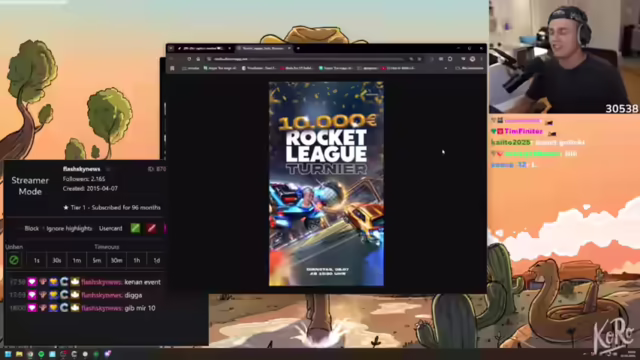Open the browser profile avatar icon
Viewport: 640px width, 360px height.
[x=472, y=59]
